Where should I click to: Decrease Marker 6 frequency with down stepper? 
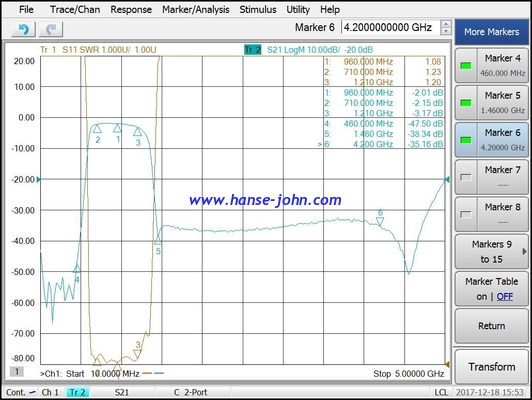[x=446, y=31]
